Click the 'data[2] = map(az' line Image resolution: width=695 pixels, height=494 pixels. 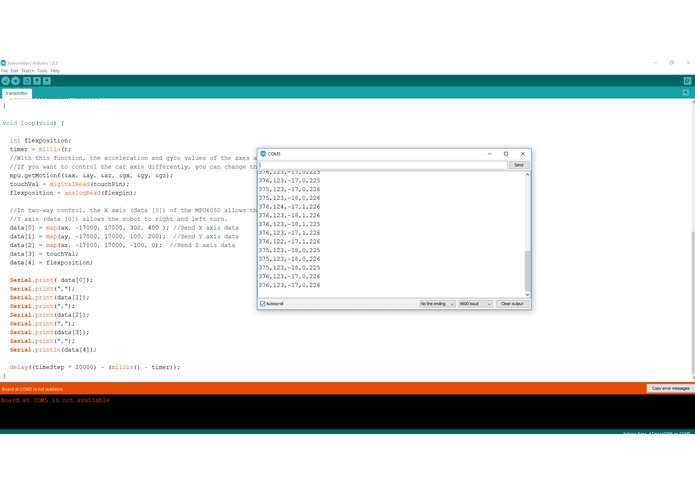(x=122, y=245)
